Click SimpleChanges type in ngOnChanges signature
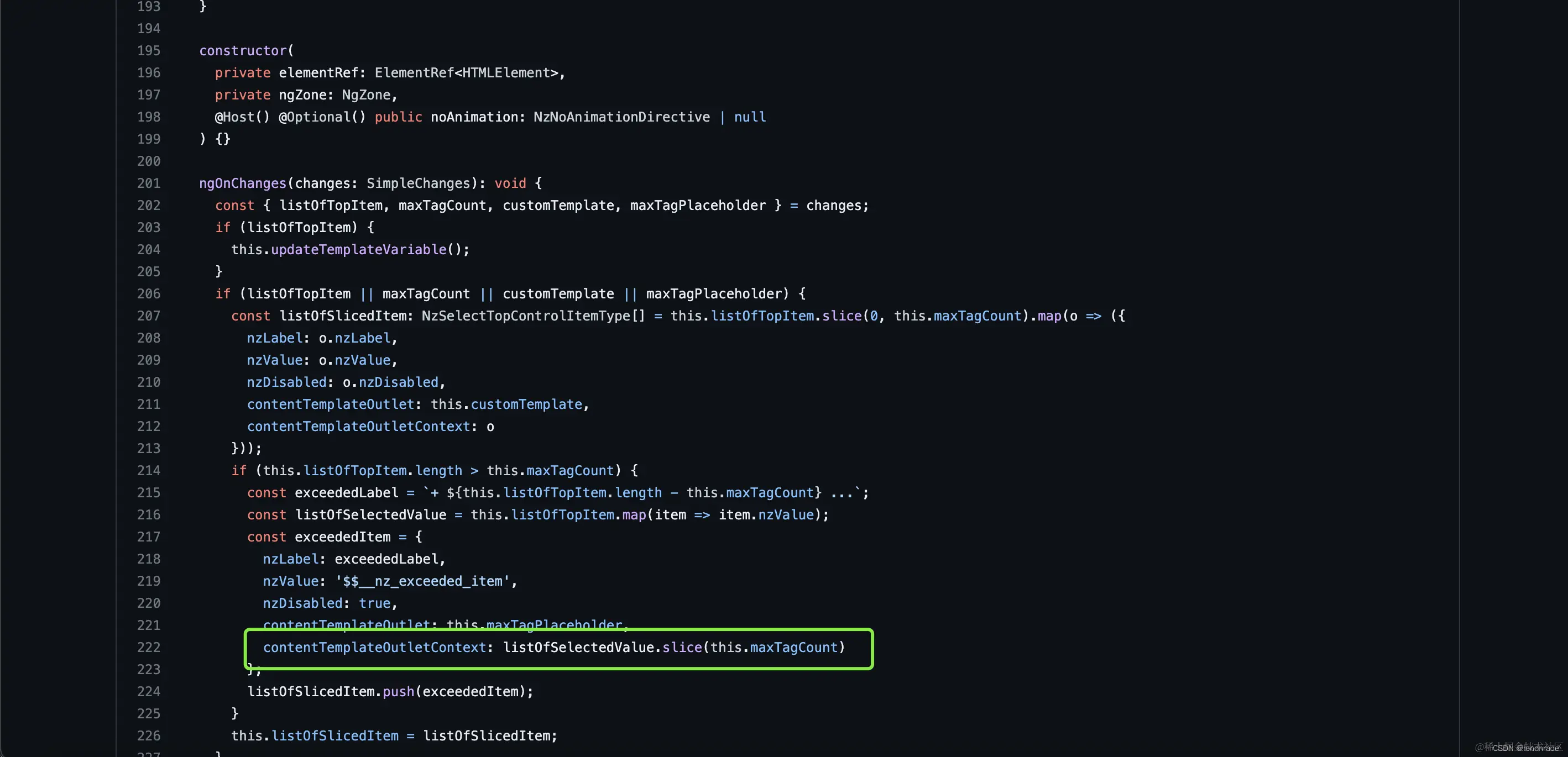Image resolution: width=1568 pixels, height=757 pixels. 418,183
